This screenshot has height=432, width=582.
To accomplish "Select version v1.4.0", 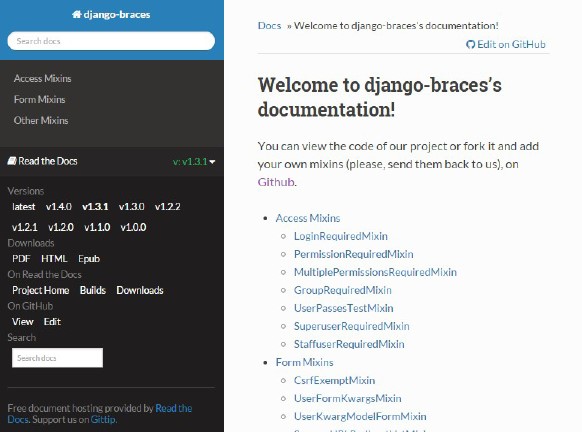I will (x=59, y=207).
